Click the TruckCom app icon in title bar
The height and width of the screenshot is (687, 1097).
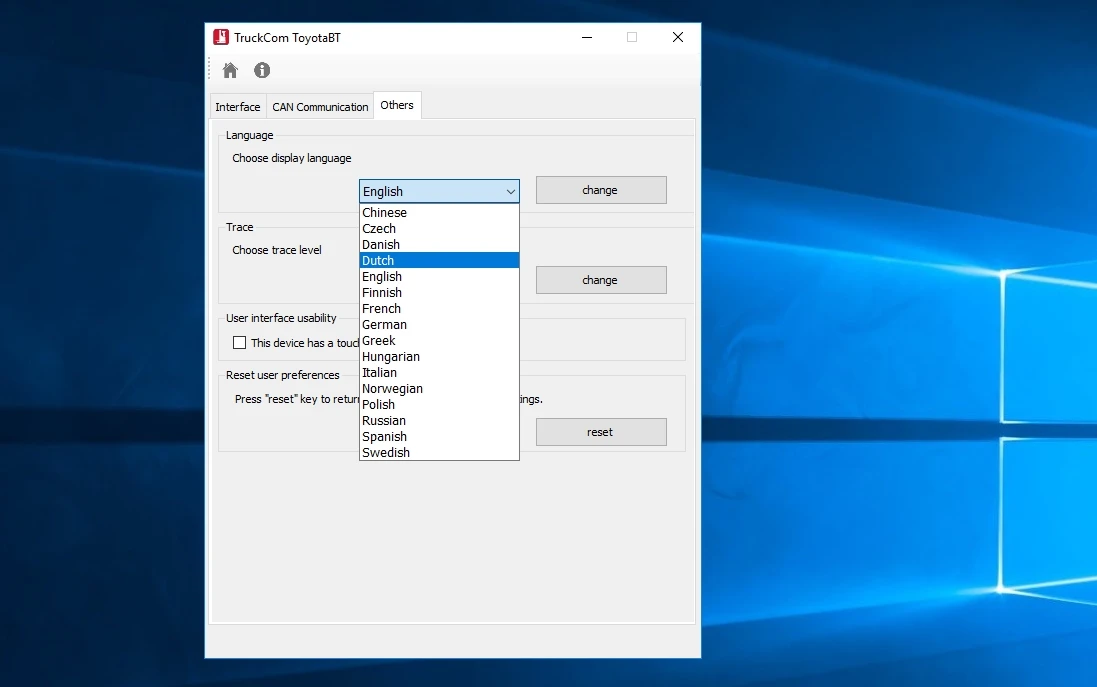click(x=221, y=37)
